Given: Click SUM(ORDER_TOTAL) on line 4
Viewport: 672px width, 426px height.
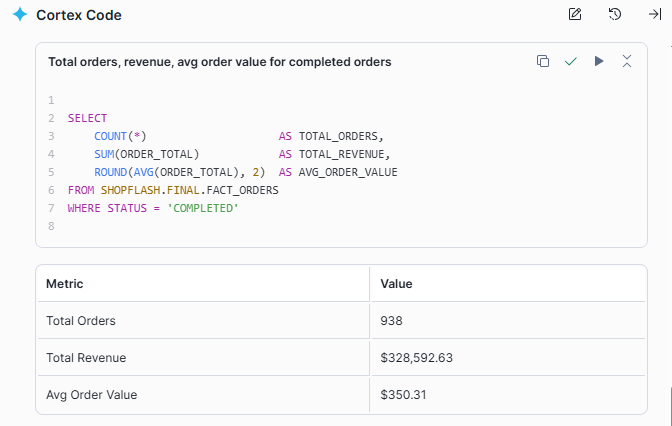Looking at the screenshot, I should pos(147,154).
